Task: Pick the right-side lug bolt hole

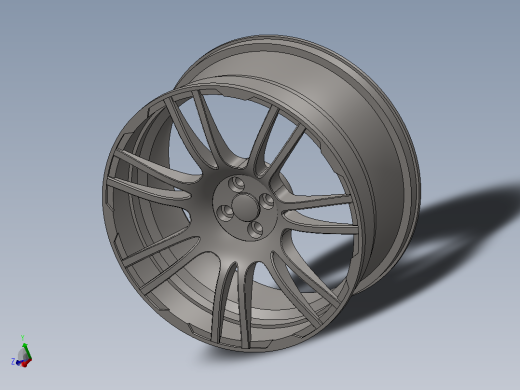Action: 267,201
